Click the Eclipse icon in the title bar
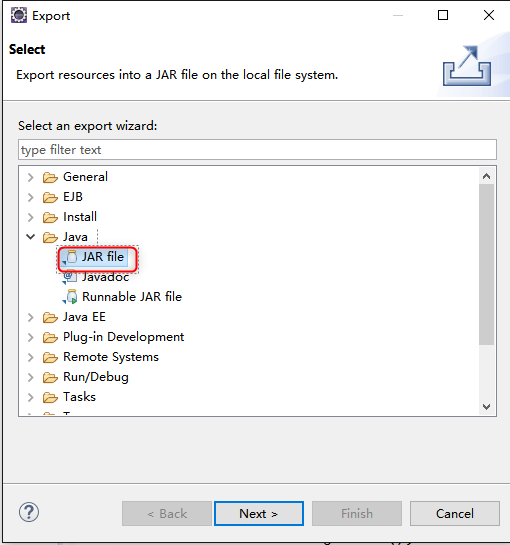Screen dimensions: 510x545 [x=19, y=16]
